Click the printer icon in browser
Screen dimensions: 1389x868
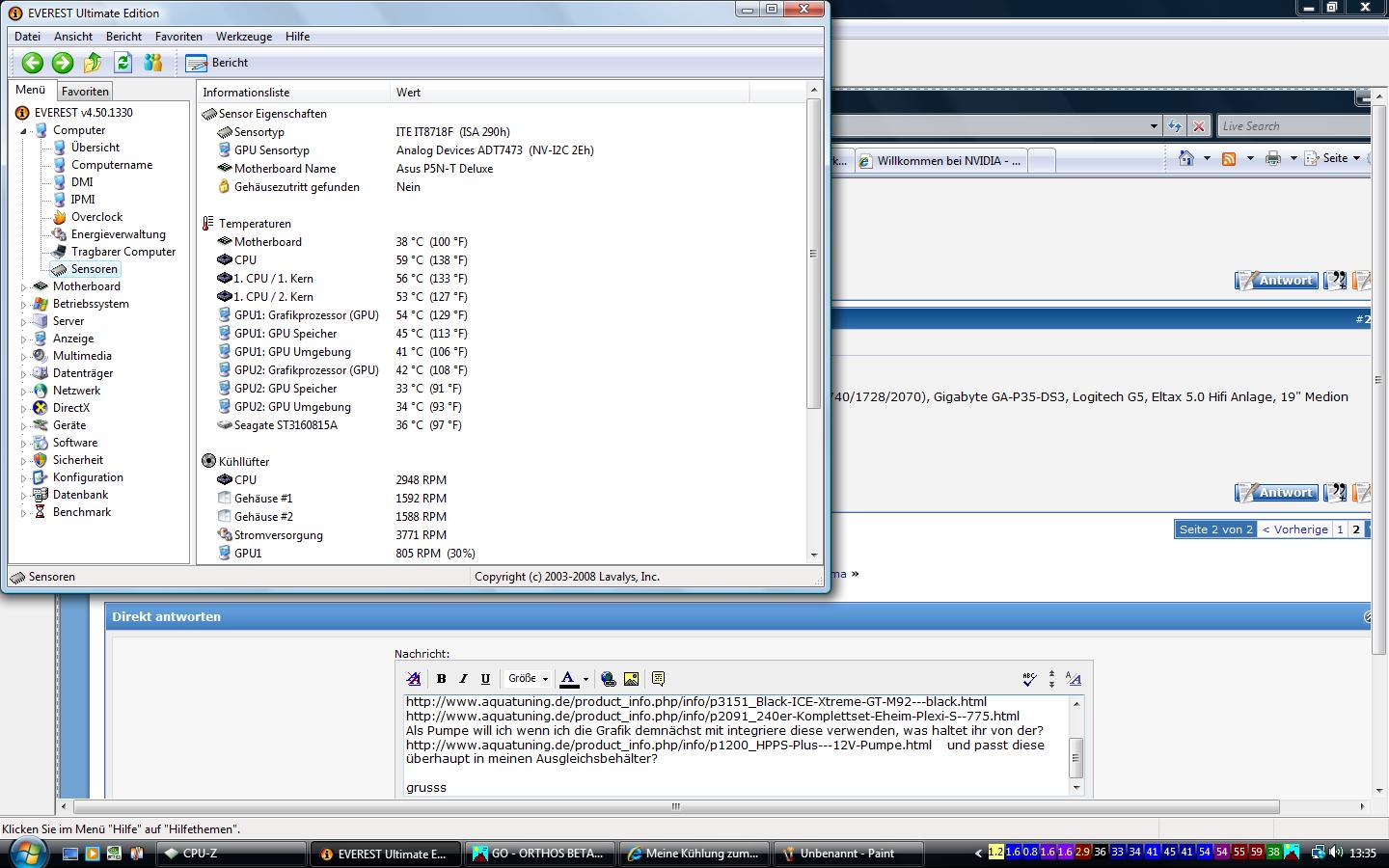(x=1273, y=158)
